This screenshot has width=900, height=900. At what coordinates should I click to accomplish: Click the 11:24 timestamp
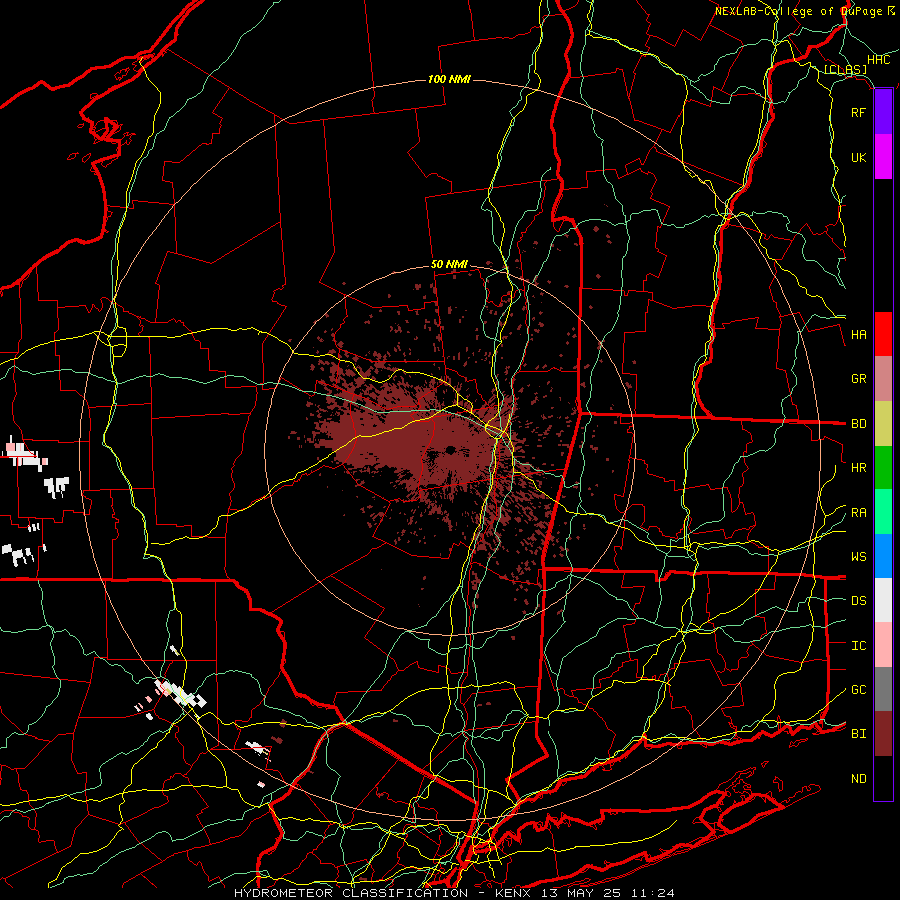[653, 893]
